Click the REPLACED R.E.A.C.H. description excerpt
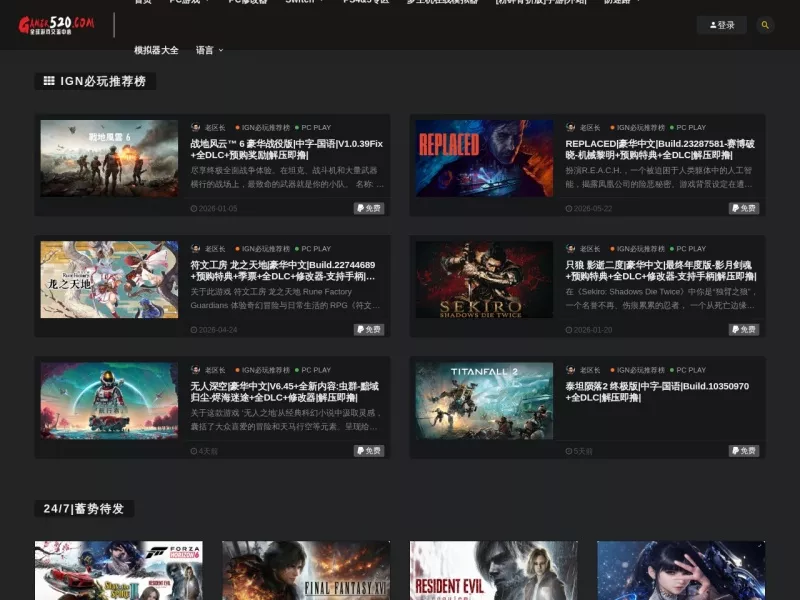Viewport: 800px width, 600px height. [x=659, y=177]
